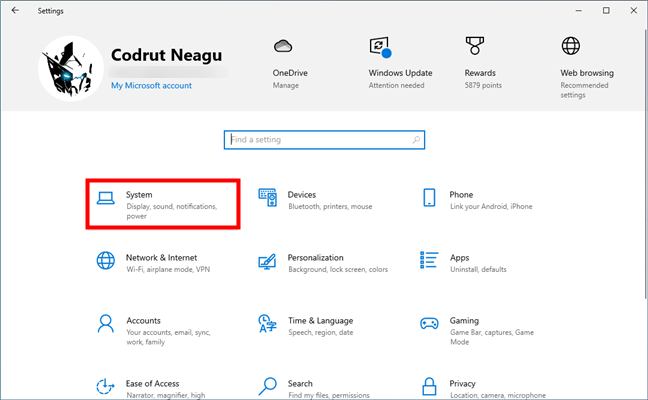Image resolution: width=648 pixels, height=400 pixels.
Task: Click the Windows Update label
Action: pos(400,73)
